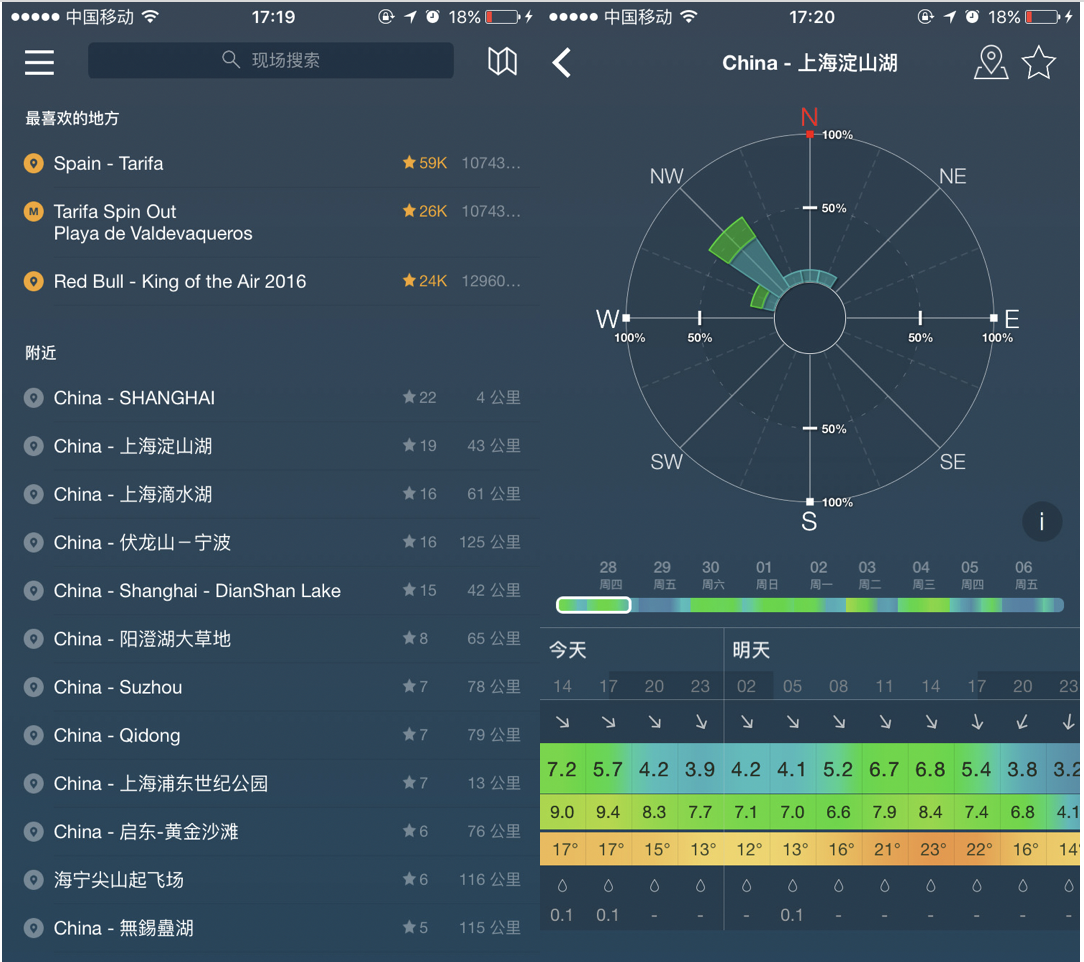Toggle favorite star for 上海淀山湖
This screenshot has height=962, width=1084.
(x=1039, y=63)
